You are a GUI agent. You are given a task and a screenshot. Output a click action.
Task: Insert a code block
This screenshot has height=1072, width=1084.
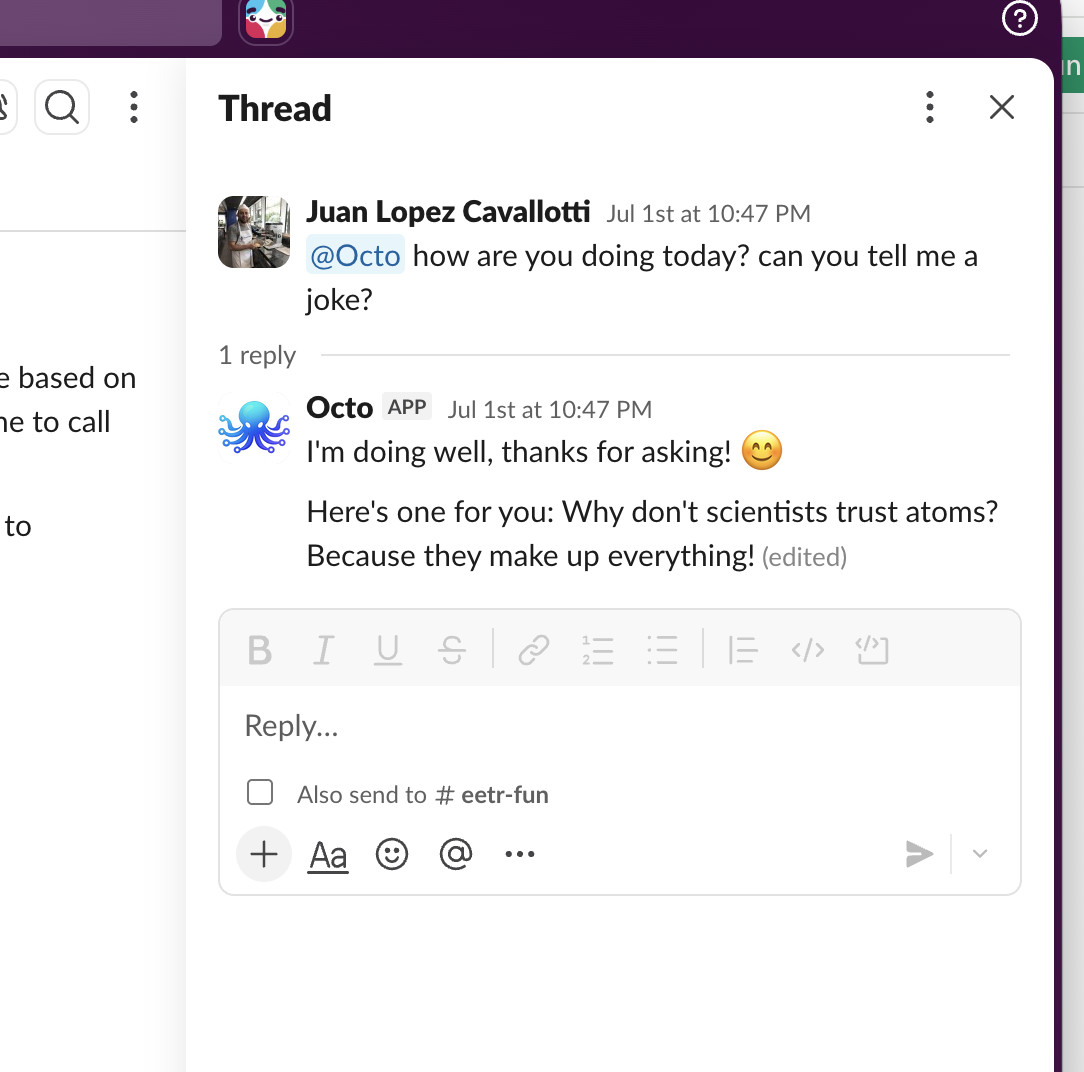coord(872,650)
